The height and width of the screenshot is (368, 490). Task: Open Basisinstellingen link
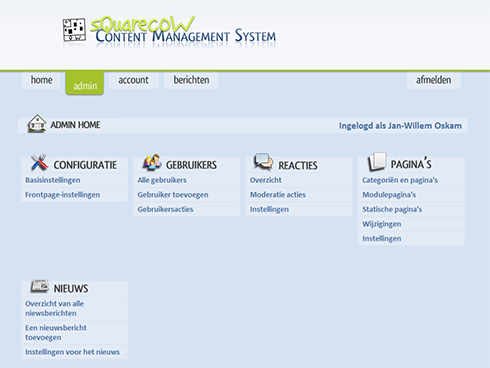point(53,180)
